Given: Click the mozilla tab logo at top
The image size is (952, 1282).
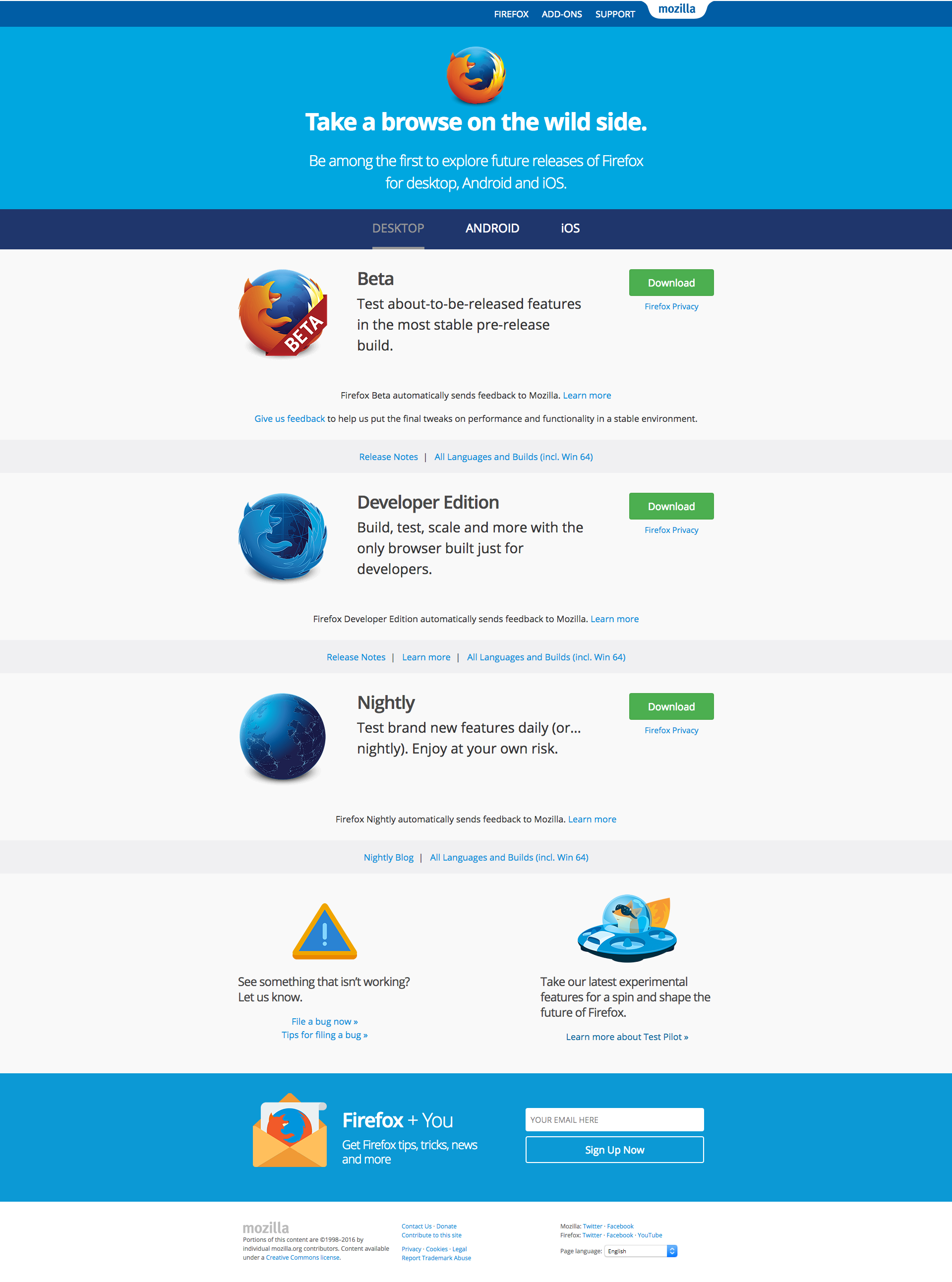Looking at the screenshot, I should (676, 9).
